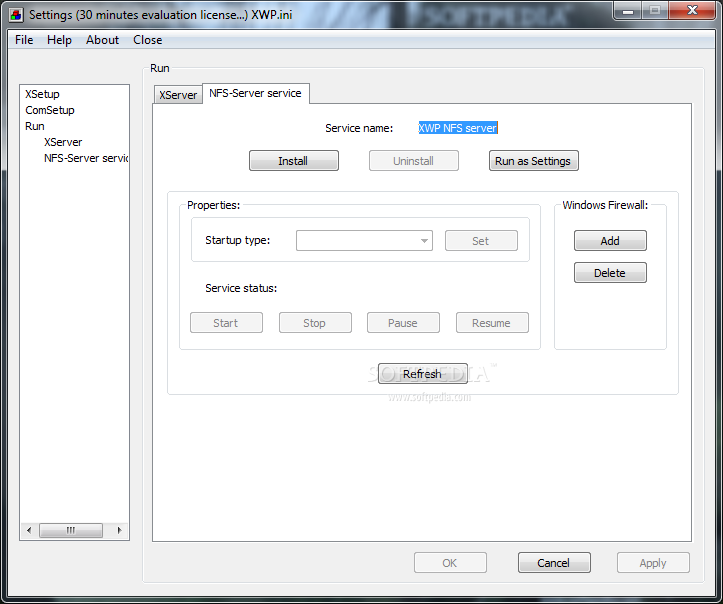Viewport: 723px width, 604px height.
Task: Click the Cancel button
Action: [554, 563]
